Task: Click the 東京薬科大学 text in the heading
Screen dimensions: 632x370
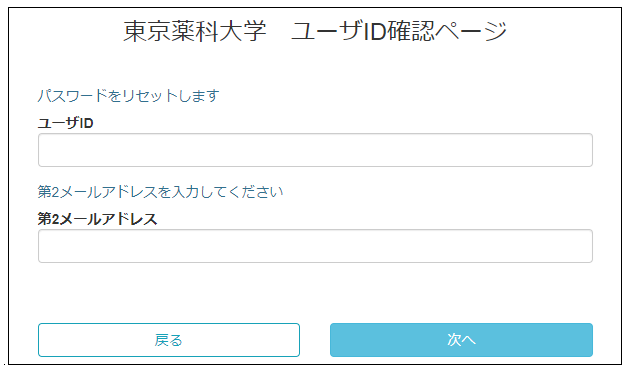Action: click(195, 31)
